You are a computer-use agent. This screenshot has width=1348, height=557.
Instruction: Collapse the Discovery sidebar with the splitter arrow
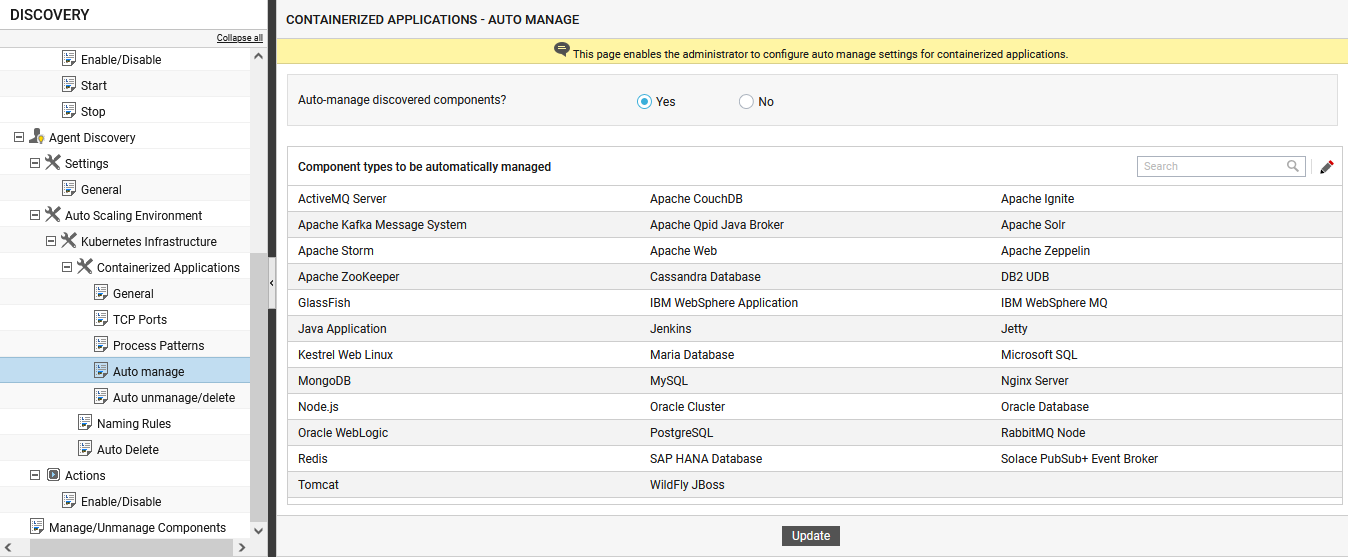point(272,283)
